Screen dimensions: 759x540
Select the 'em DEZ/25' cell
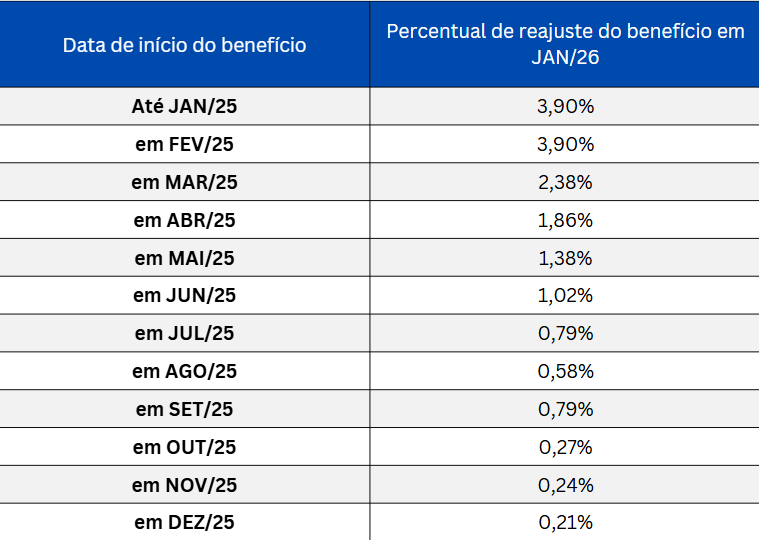tap(184, 522)
